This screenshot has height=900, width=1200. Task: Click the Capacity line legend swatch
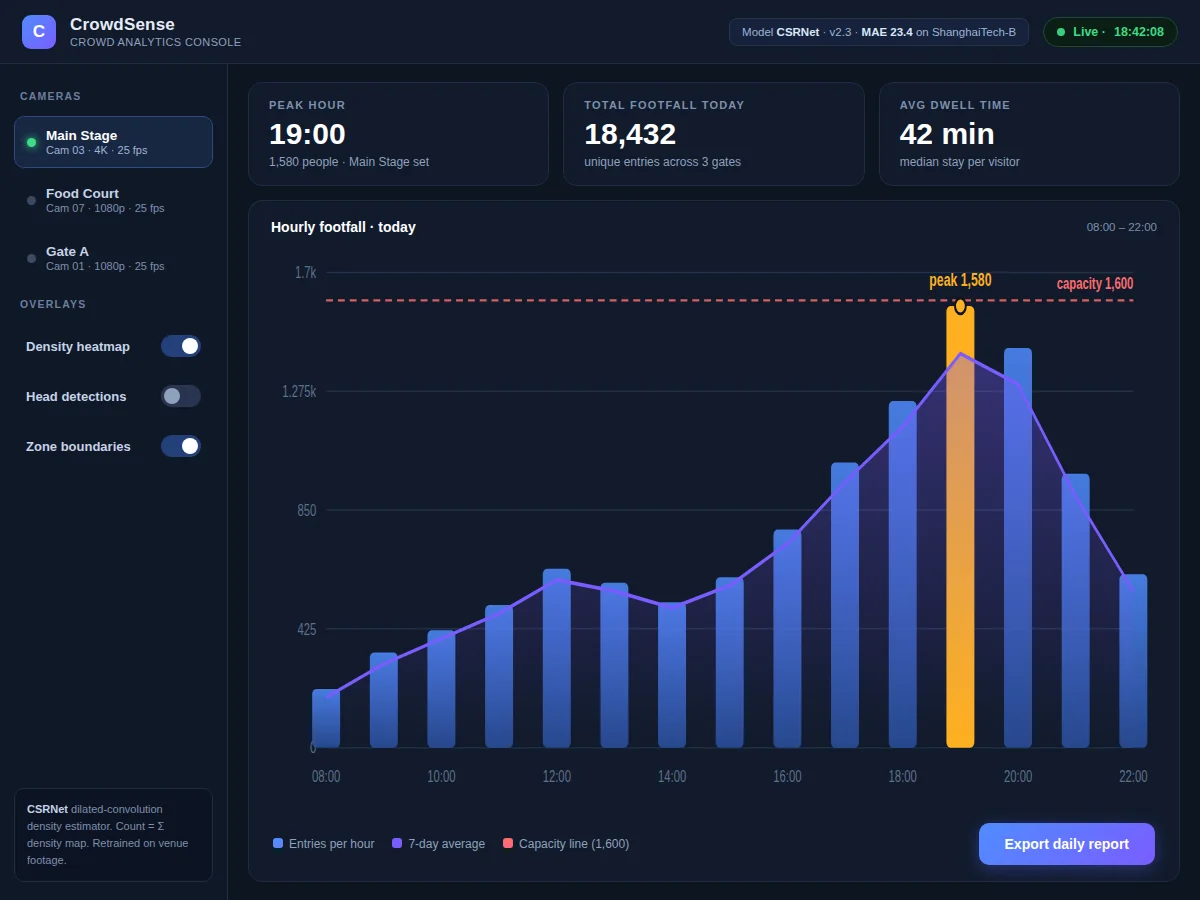pyautogui.click(x=508, y=843)
